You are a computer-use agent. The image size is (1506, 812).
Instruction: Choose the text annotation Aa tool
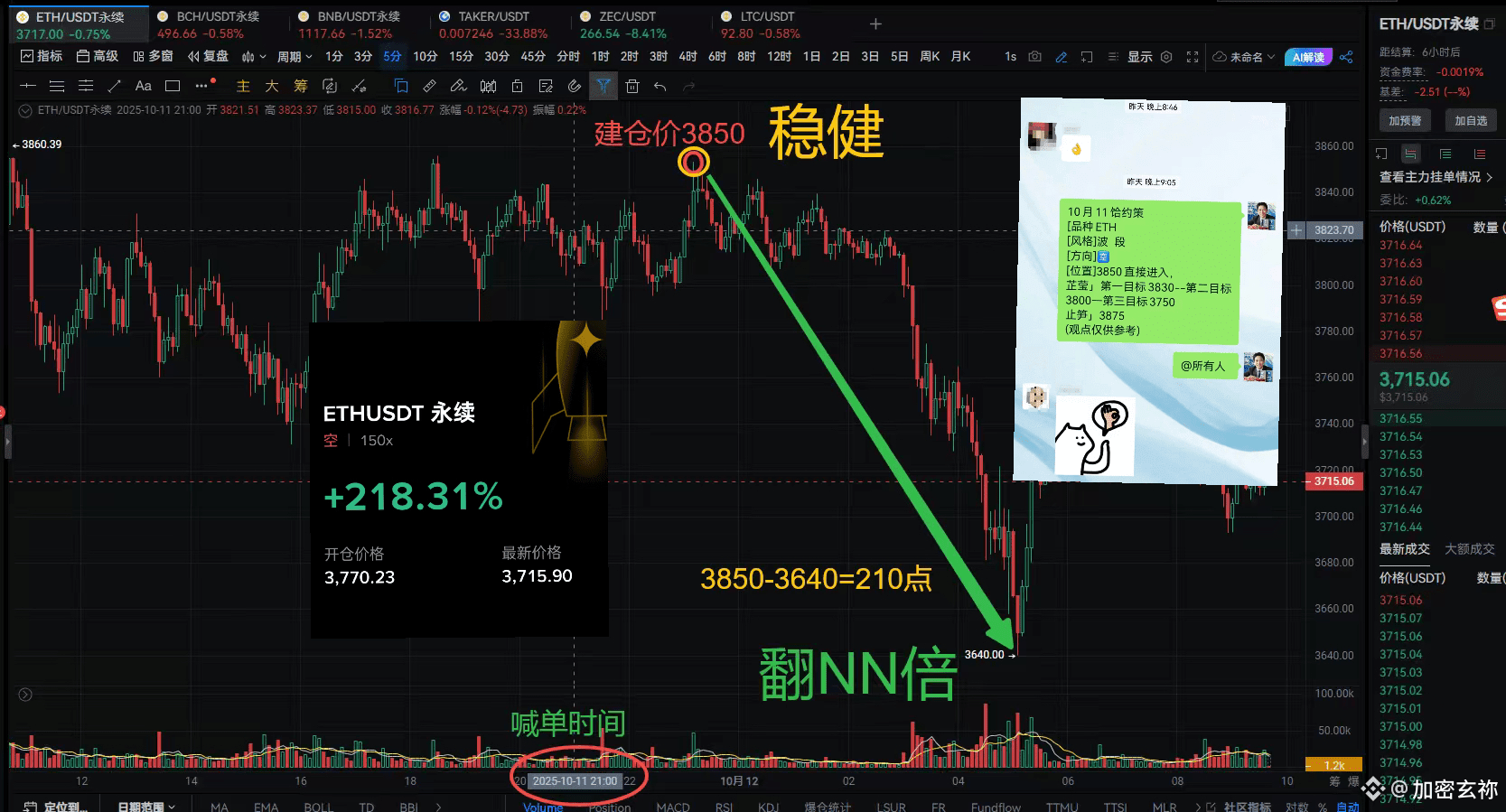[143, 86]
